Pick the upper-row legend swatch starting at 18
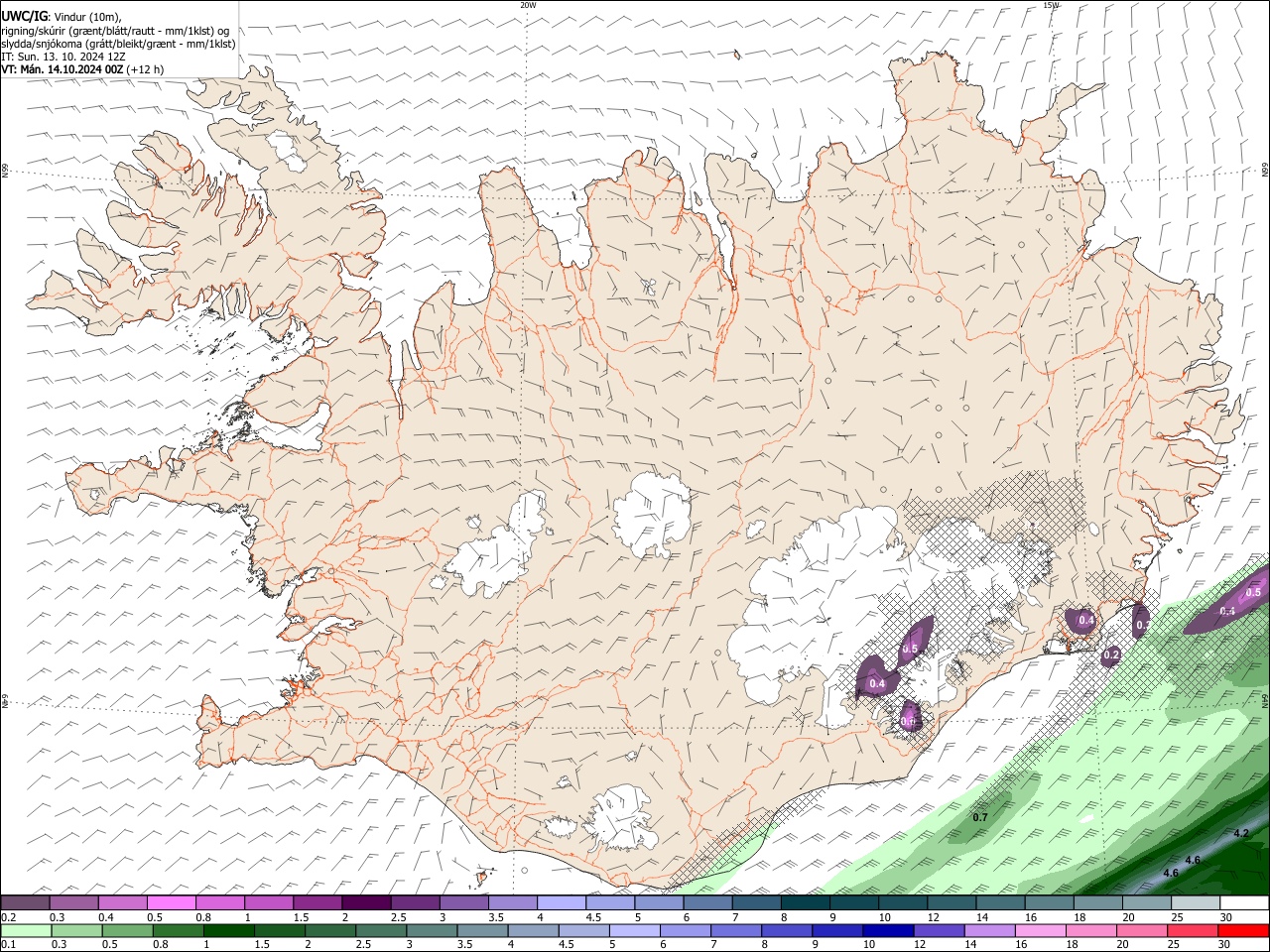1270x952 pixels. 1098,903
